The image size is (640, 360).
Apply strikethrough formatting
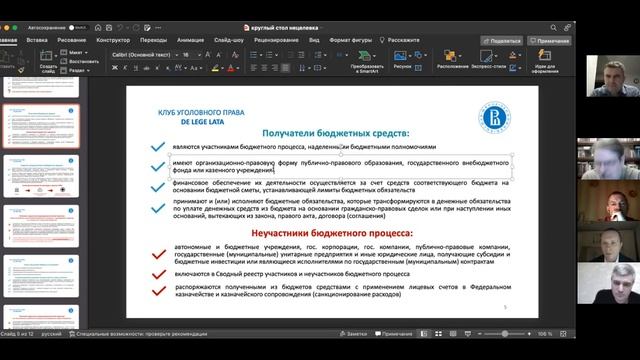tap(147, 68)
